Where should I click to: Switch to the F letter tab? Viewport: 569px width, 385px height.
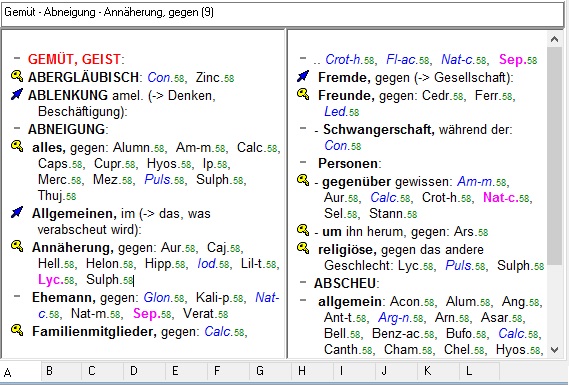[x=229, y=371]
